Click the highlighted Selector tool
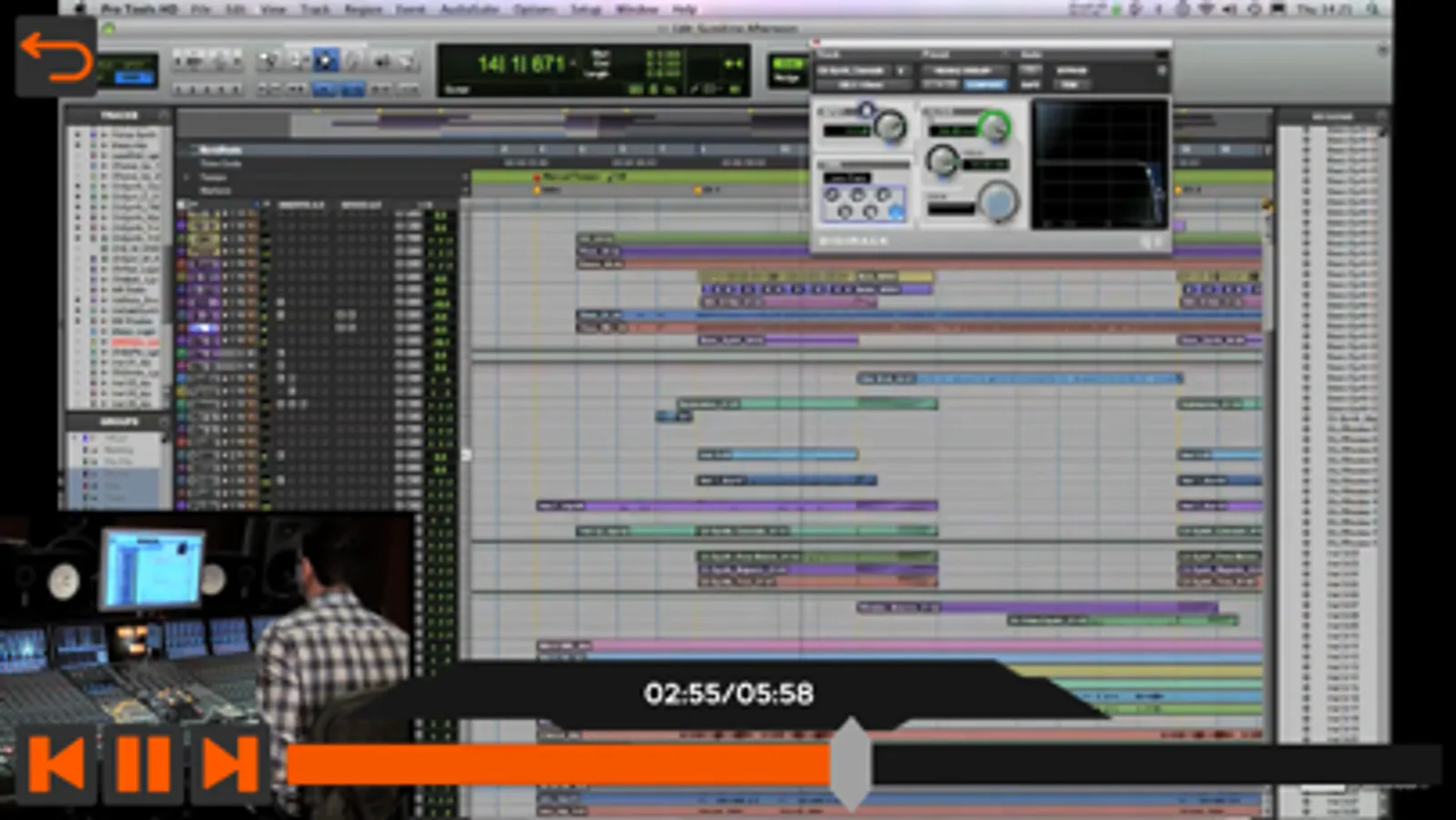This screenshot has height=820, width=1456. click(325, 61)
